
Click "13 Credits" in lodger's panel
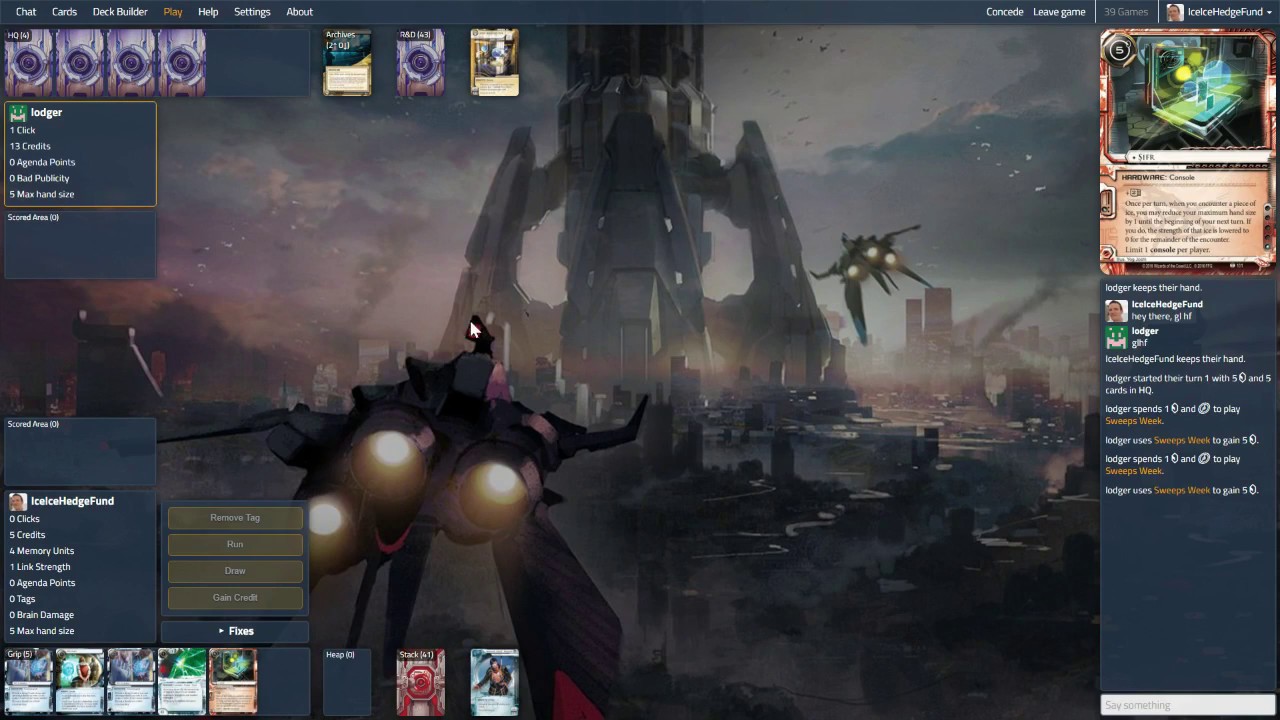click(x=30, y=146)
